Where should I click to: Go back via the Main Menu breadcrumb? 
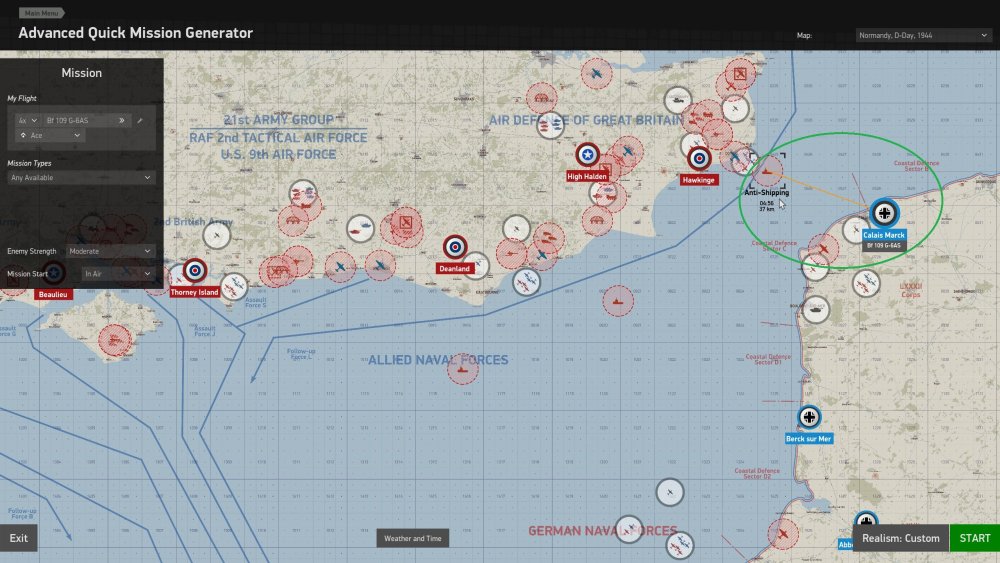tap(41, 13)
